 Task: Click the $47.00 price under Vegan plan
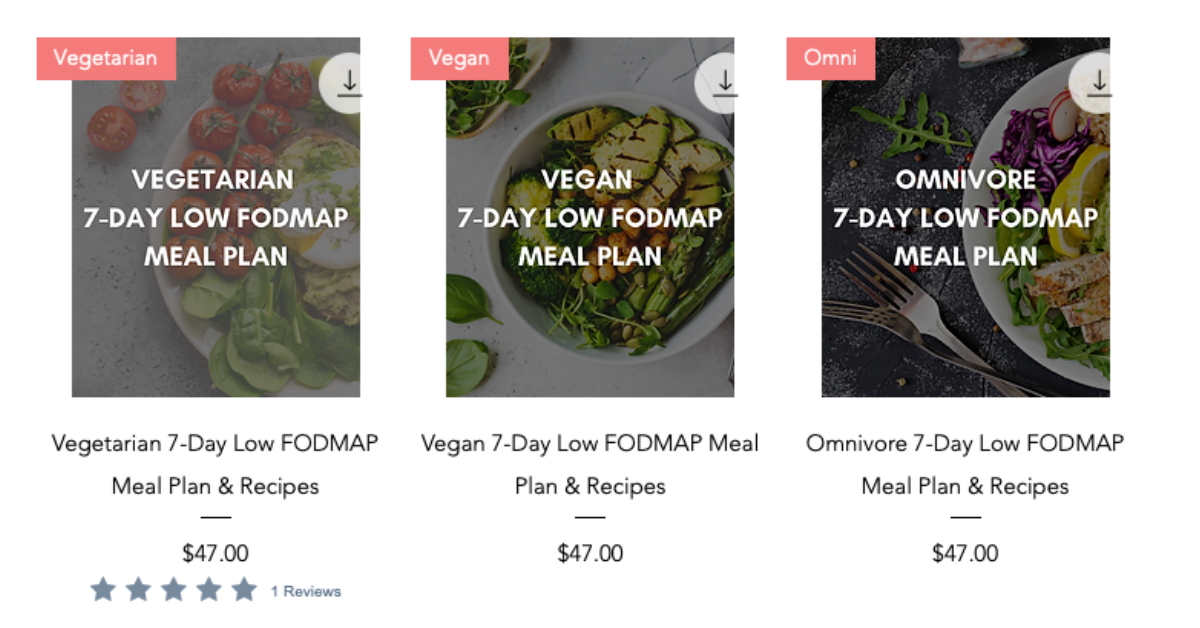point(590,553)
